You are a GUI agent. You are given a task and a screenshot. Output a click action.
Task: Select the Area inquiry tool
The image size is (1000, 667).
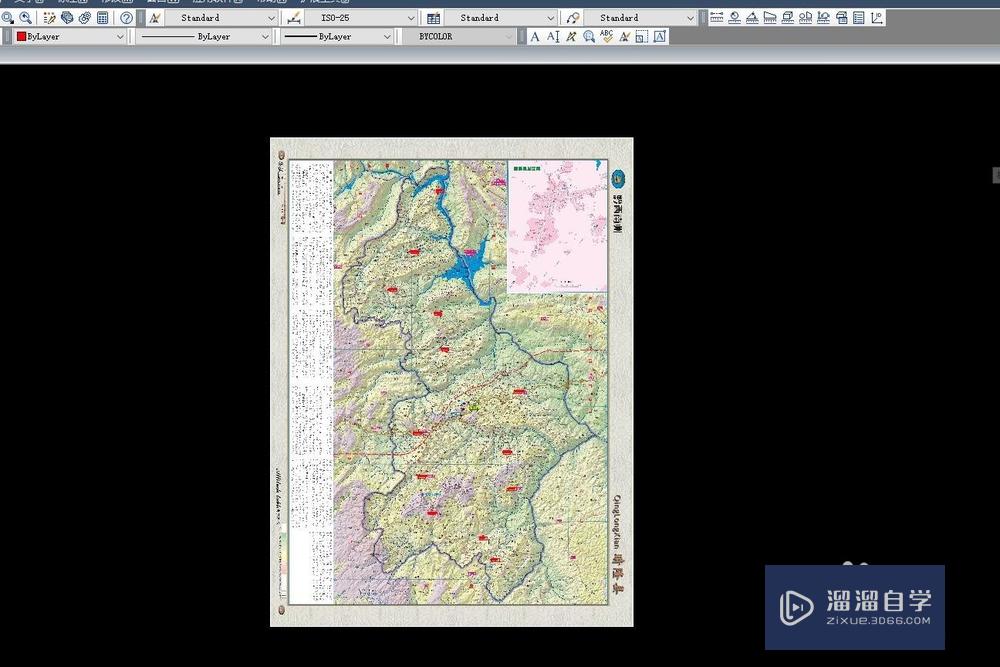coord(770,18)
